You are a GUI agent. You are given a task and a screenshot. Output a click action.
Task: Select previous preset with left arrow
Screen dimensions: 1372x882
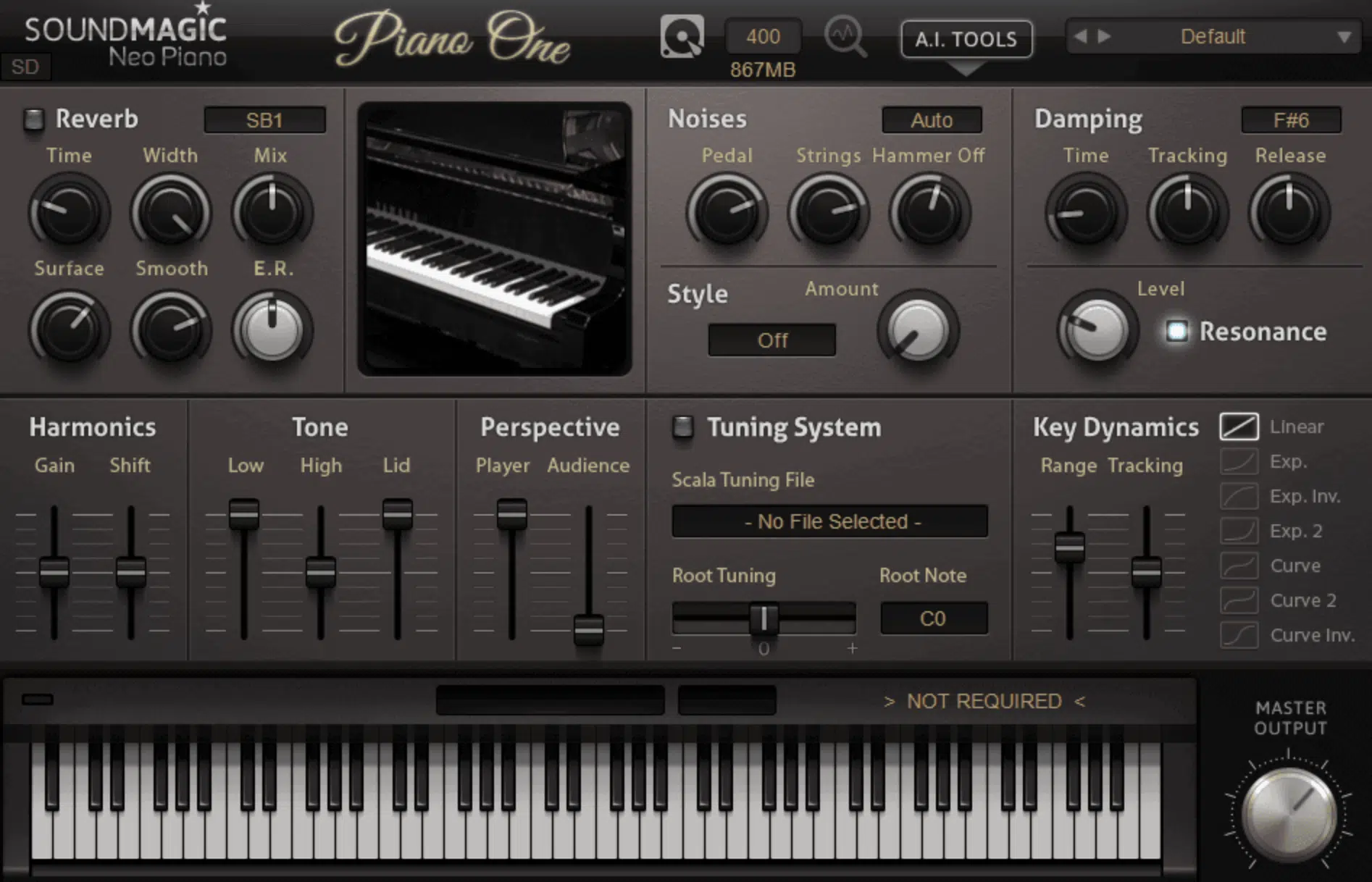[x=1080, y=36]
